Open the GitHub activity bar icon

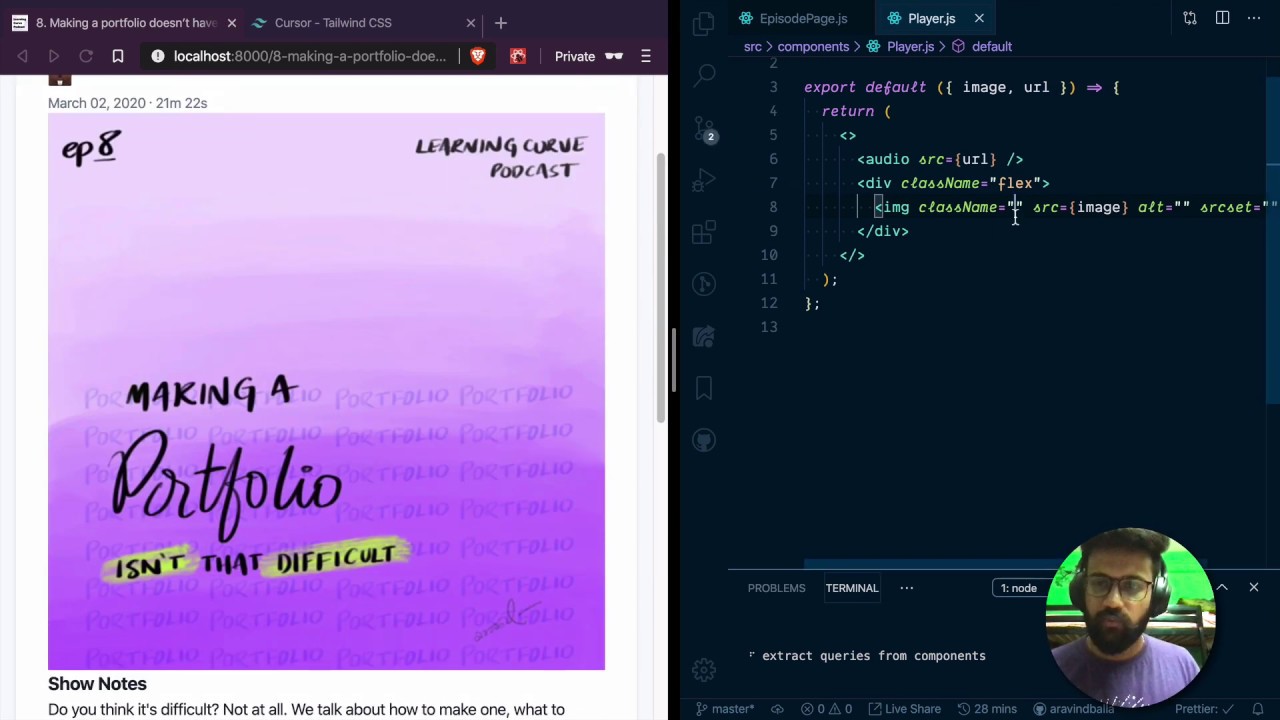click(704, 440)
